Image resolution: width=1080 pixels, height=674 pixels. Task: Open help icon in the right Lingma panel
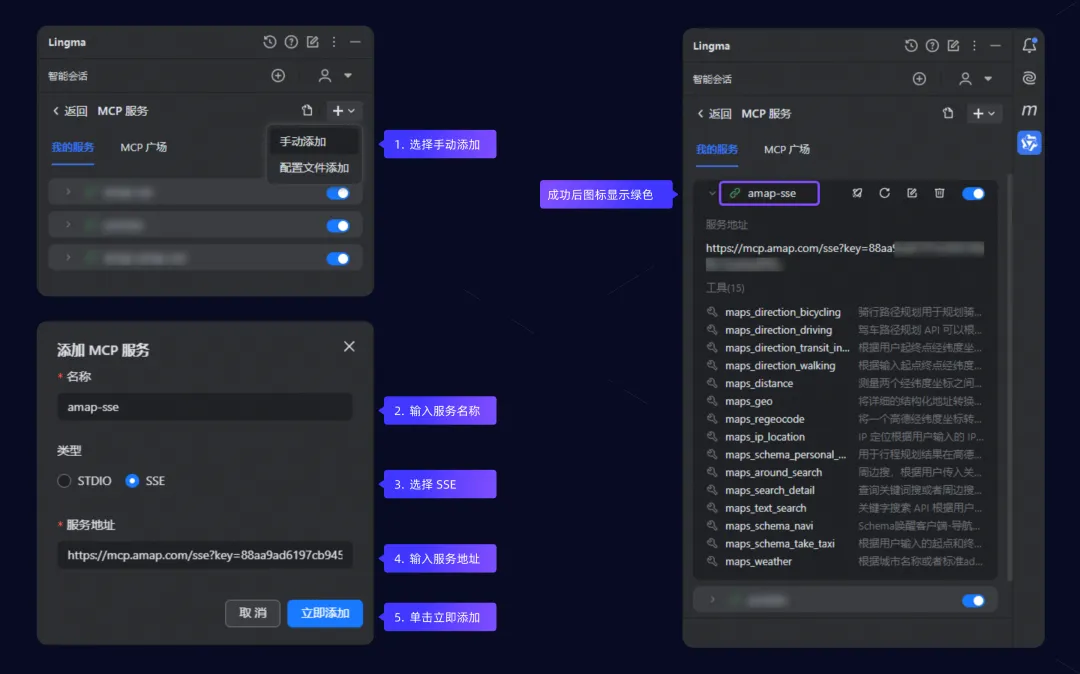coord(932,45)
